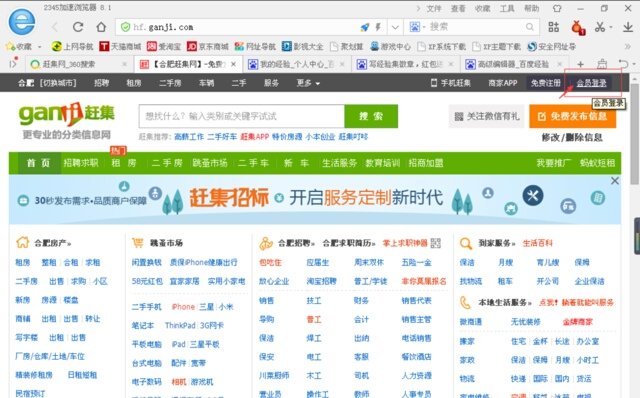
Task: Click the 本地生活服务 phone icon
Action: tap(465, 303)
